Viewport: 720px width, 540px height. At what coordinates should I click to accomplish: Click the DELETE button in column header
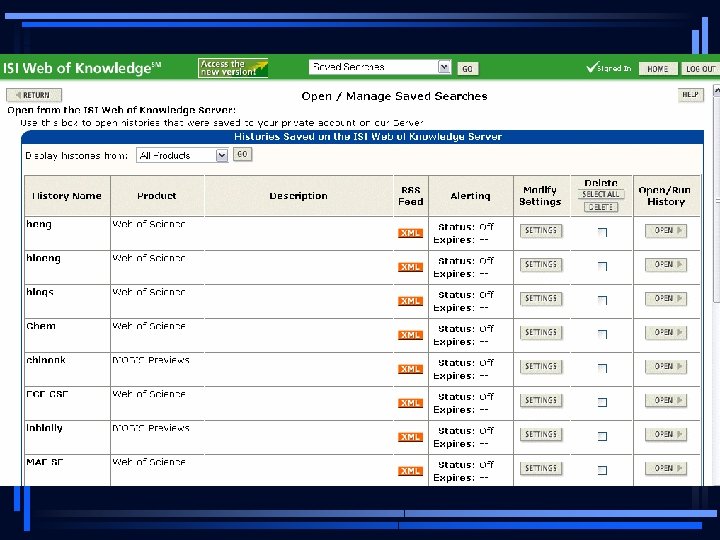[601, 207]
